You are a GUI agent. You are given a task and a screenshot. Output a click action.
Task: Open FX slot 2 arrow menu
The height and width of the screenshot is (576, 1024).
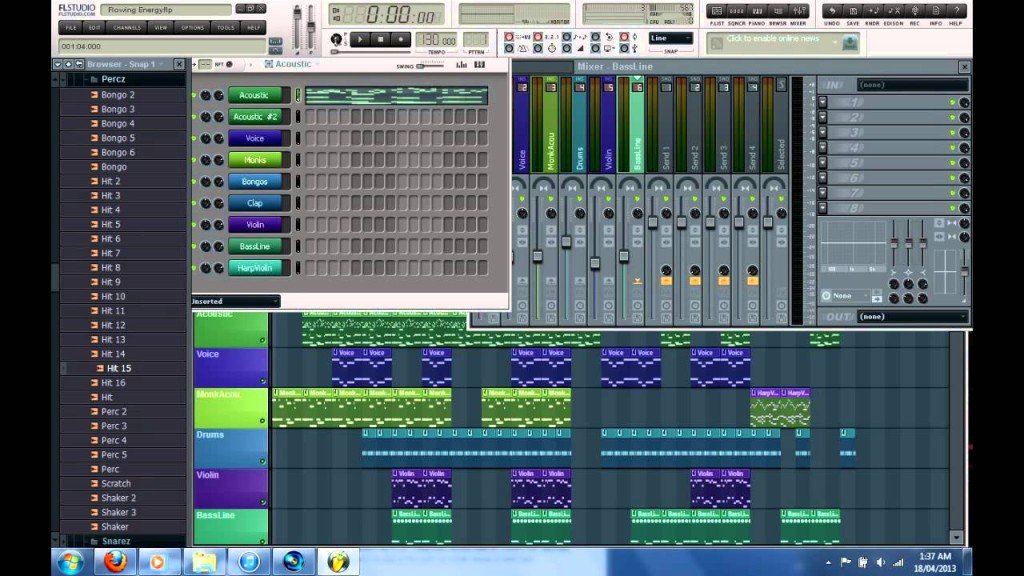tap(823, 118)
